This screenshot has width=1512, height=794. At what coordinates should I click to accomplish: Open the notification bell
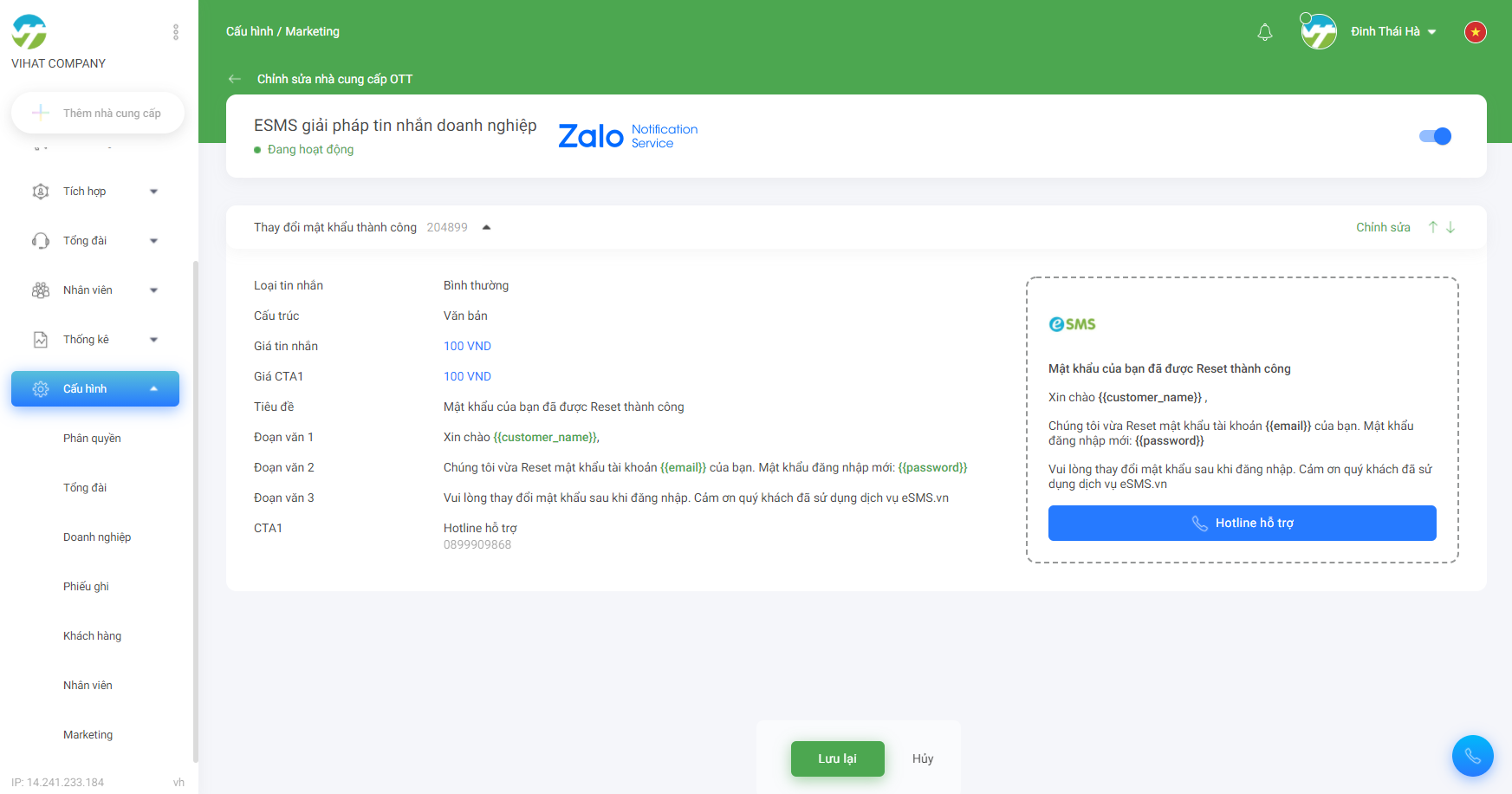click(1265, 32)
